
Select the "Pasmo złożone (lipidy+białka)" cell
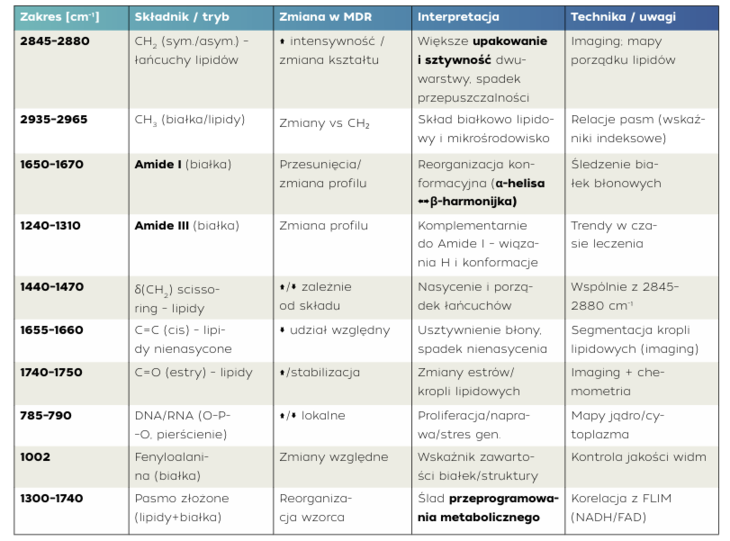[x=183, y=507]
